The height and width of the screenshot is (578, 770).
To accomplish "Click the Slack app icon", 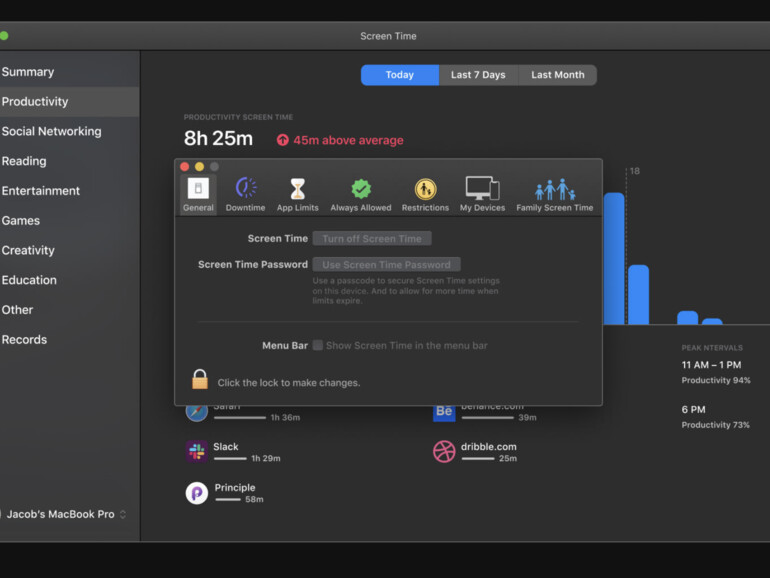I will [197, 452].
